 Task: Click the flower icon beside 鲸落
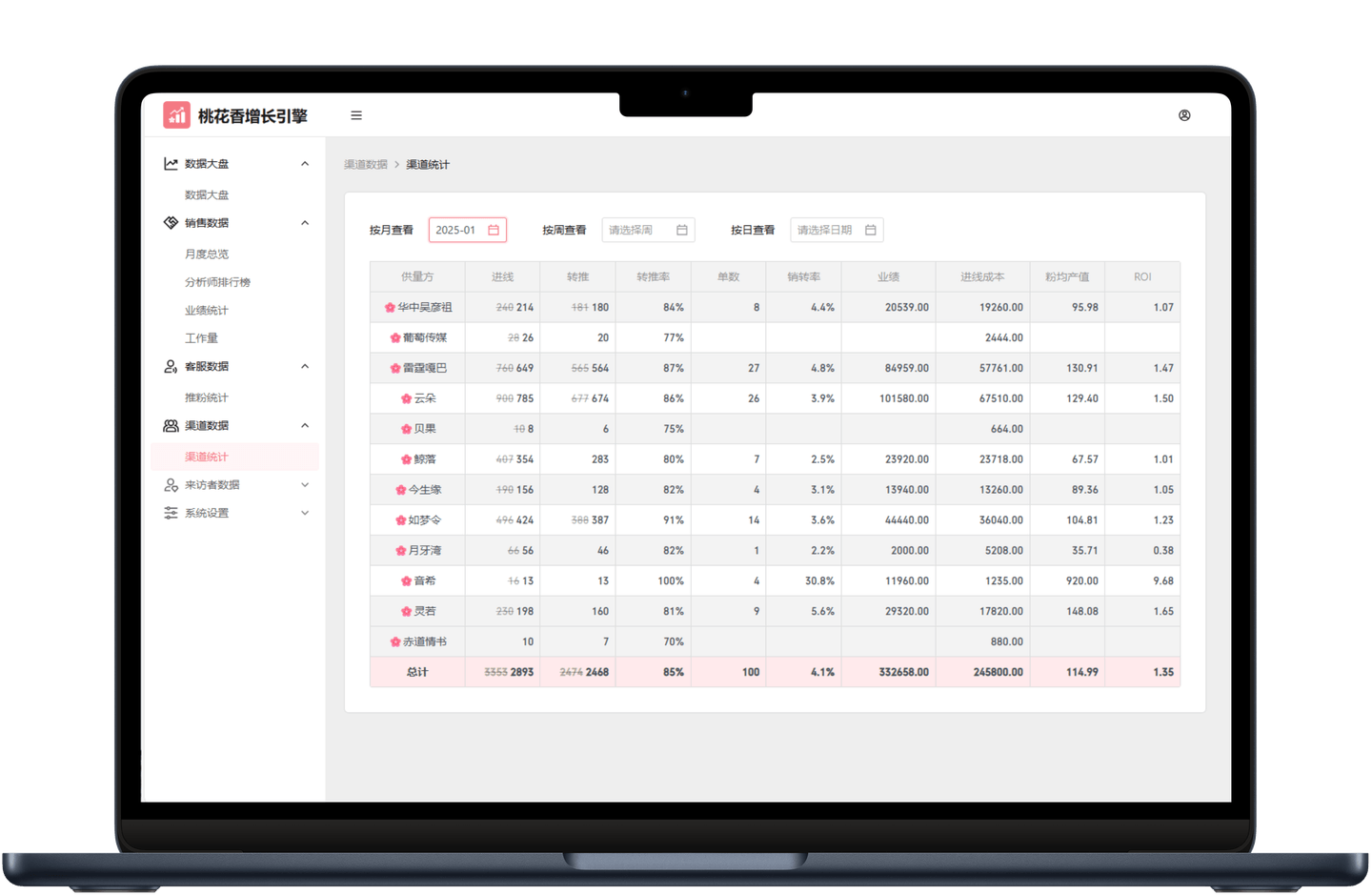pos(407,460)
